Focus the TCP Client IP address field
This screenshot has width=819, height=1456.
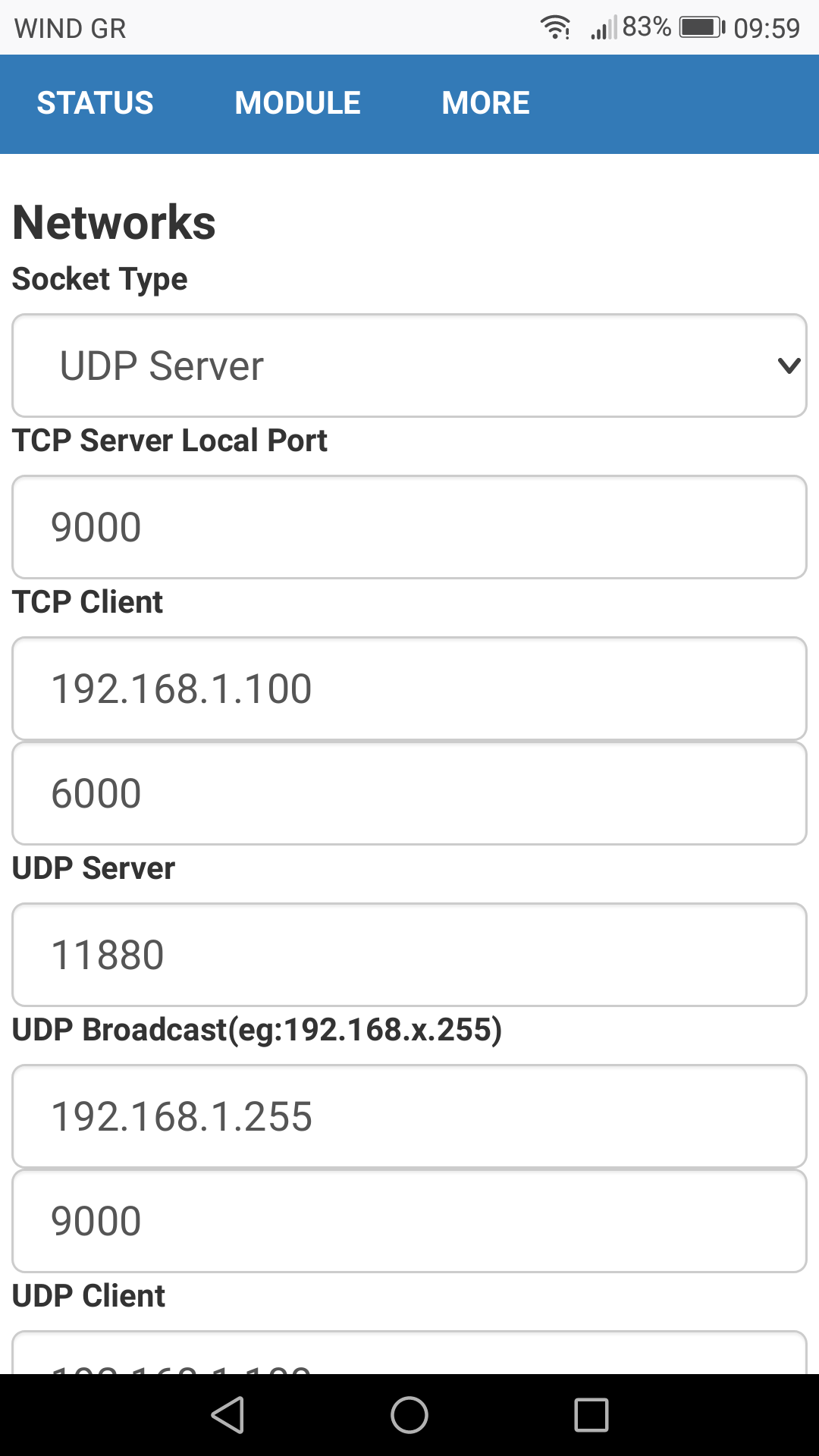tap(409, 689)
